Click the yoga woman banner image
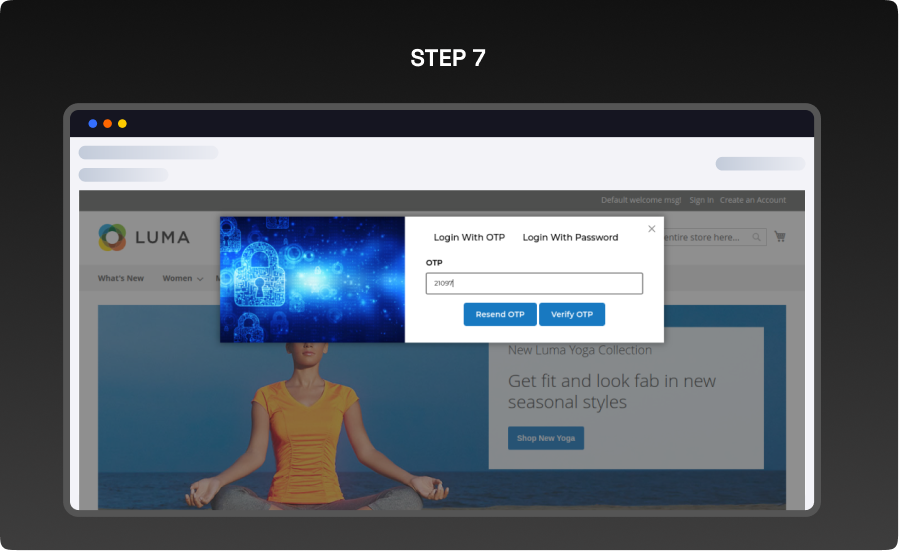Screen dimensions: 899x551 point(300,430)
